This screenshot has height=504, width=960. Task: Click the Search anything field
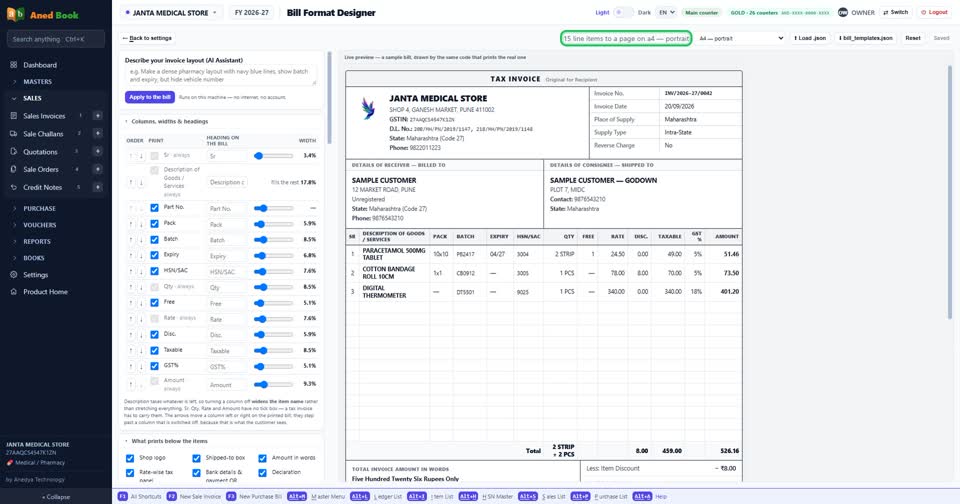pos(55,39)
